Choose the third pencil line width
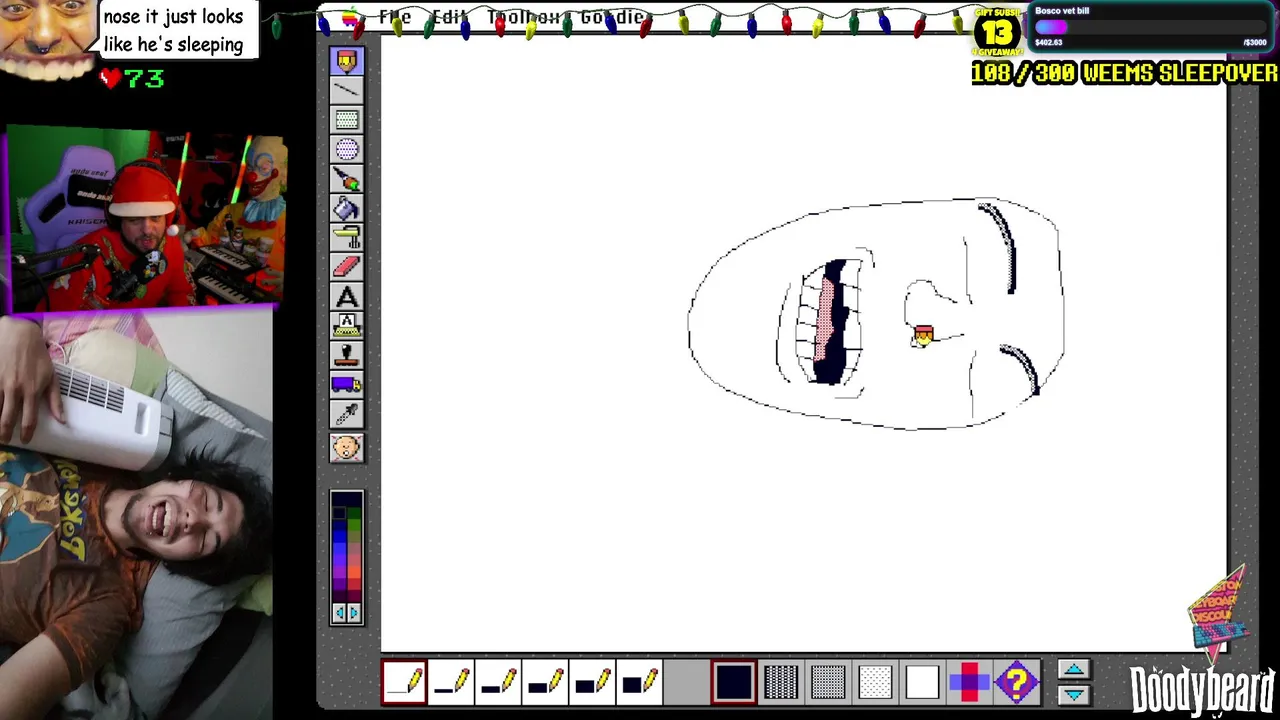This screenshot has height=720, width=1280. pos(498,682)
